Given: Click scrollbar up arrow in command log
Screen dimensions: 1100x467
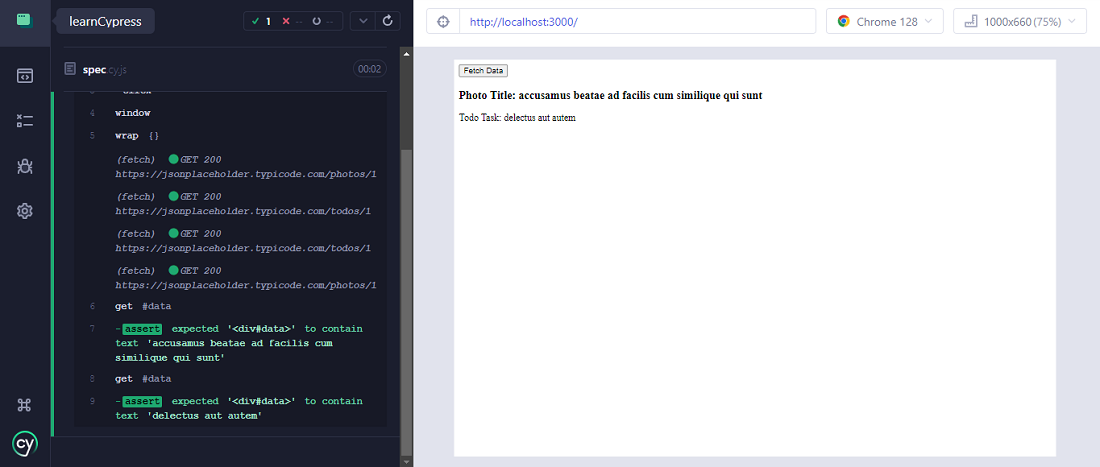Looking at the screenshot, I should [x=406, y=53].
